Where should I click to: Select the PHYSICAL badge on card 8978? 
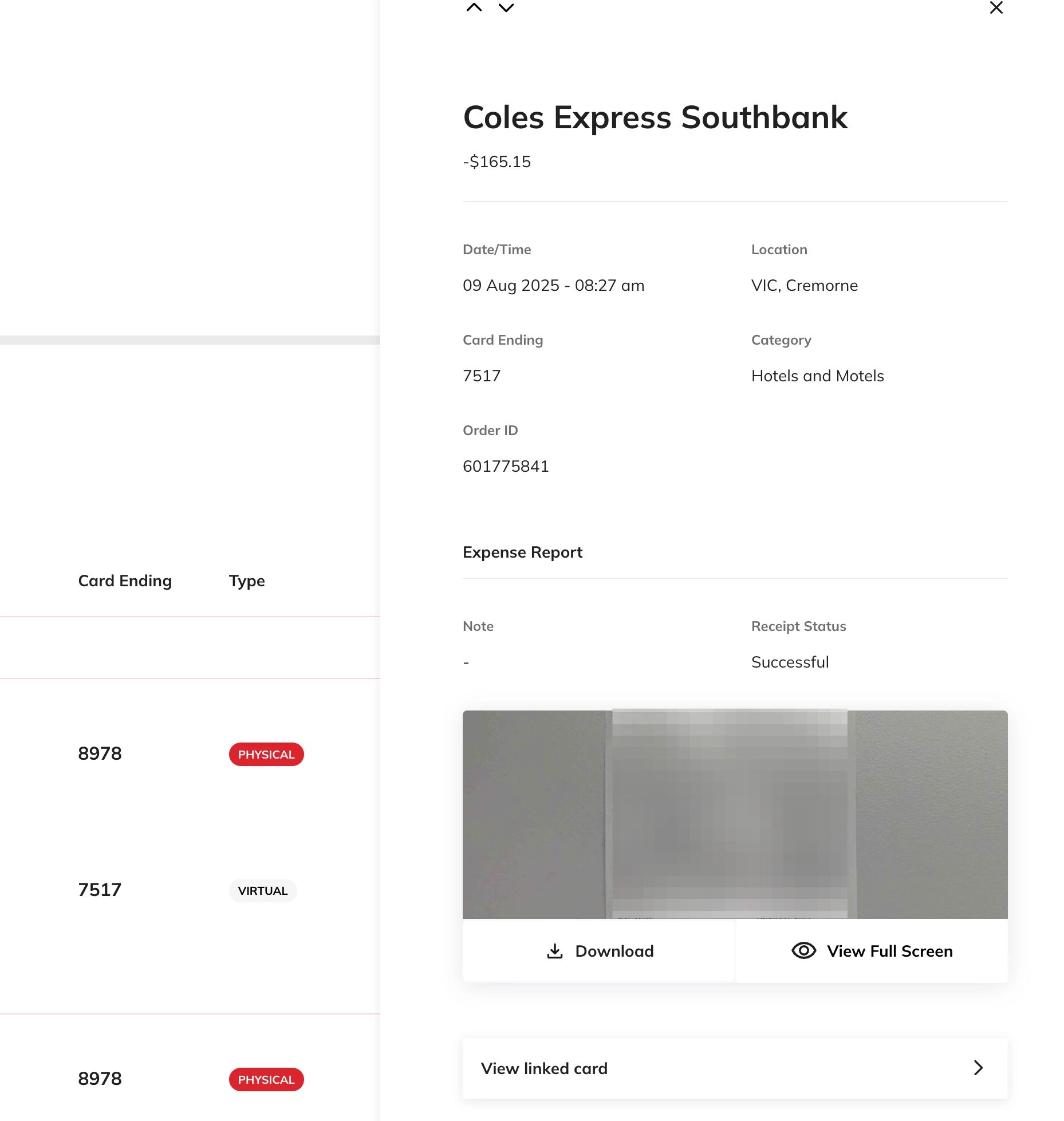[266, 754]
